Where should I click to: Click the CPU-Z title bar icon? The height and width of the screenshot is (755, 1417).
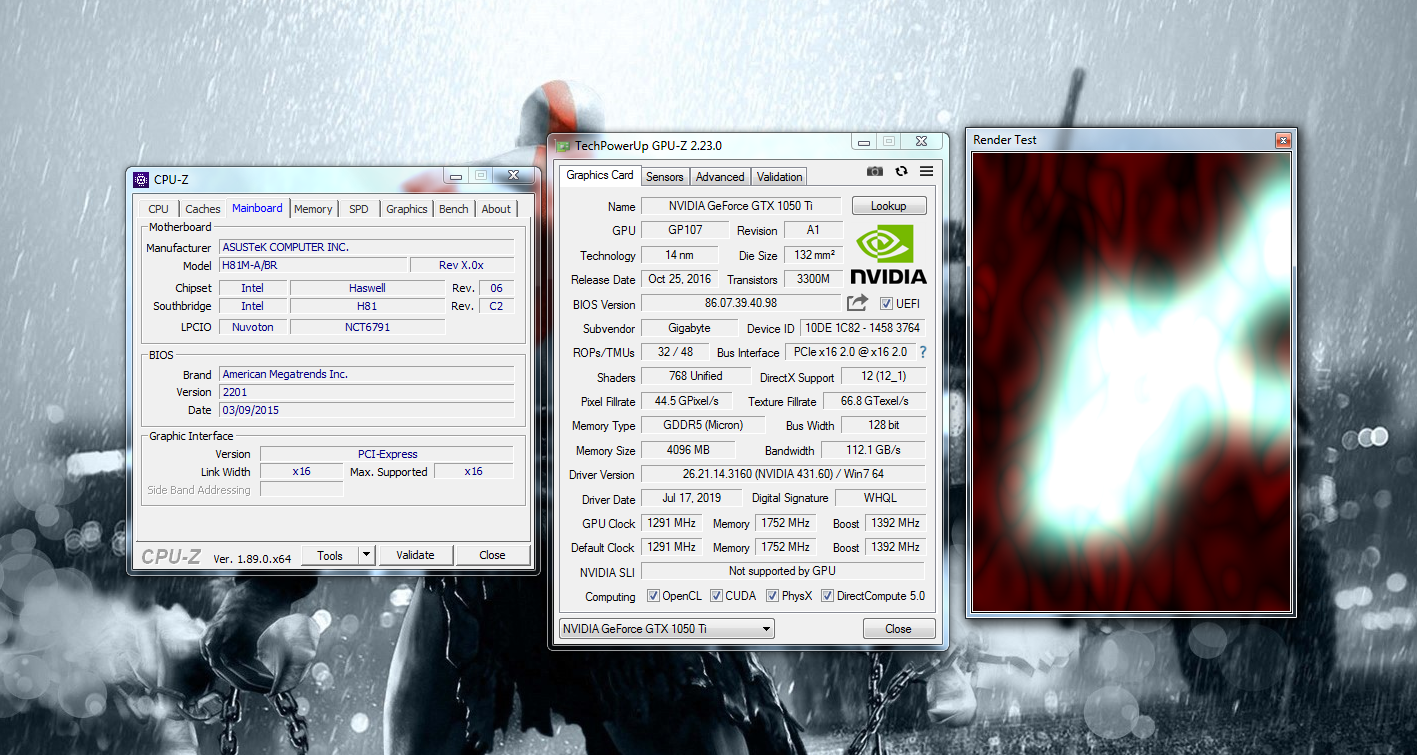(142, 180)
